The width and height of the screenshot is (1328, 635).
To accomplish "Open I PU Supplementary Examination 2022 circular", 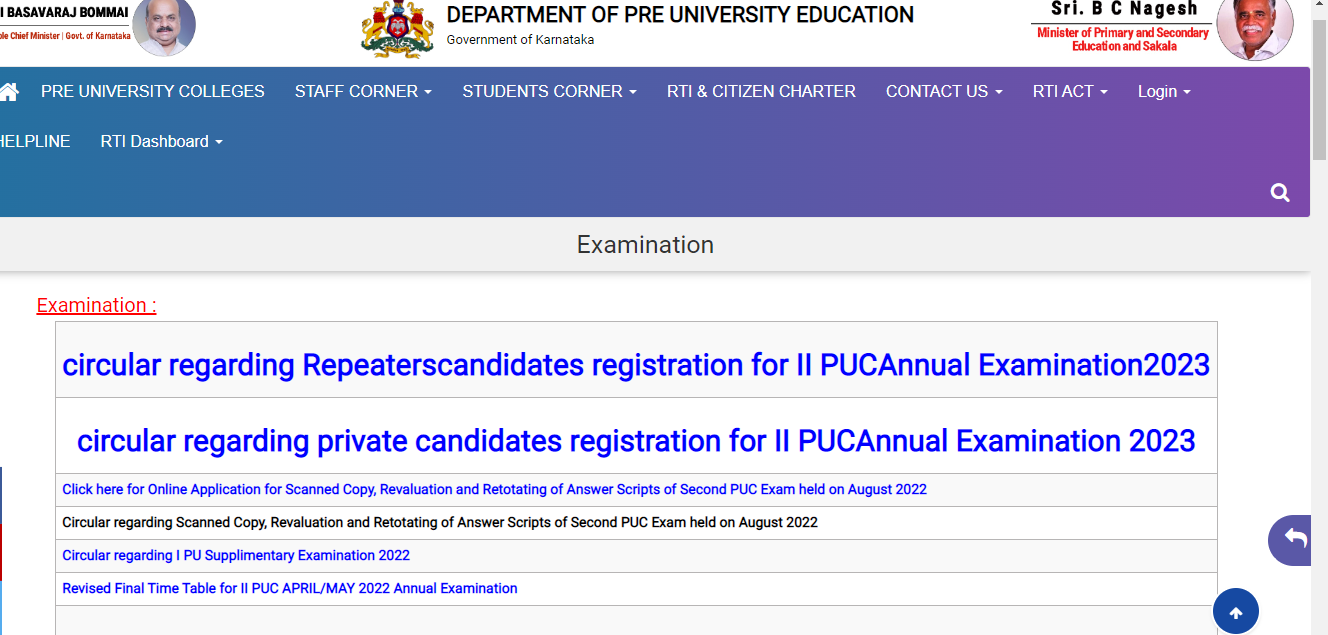I will 236,555.
